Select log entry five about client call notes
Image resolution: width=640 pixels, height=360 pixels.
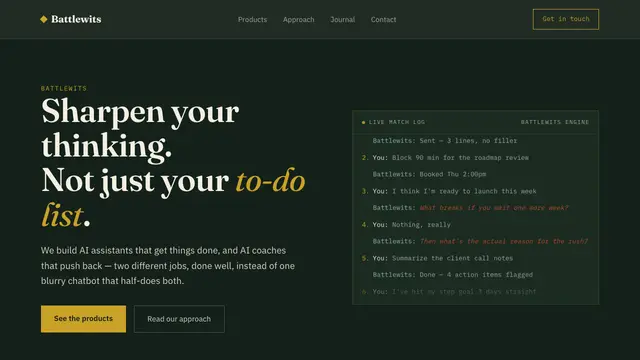tap(437, 258)
